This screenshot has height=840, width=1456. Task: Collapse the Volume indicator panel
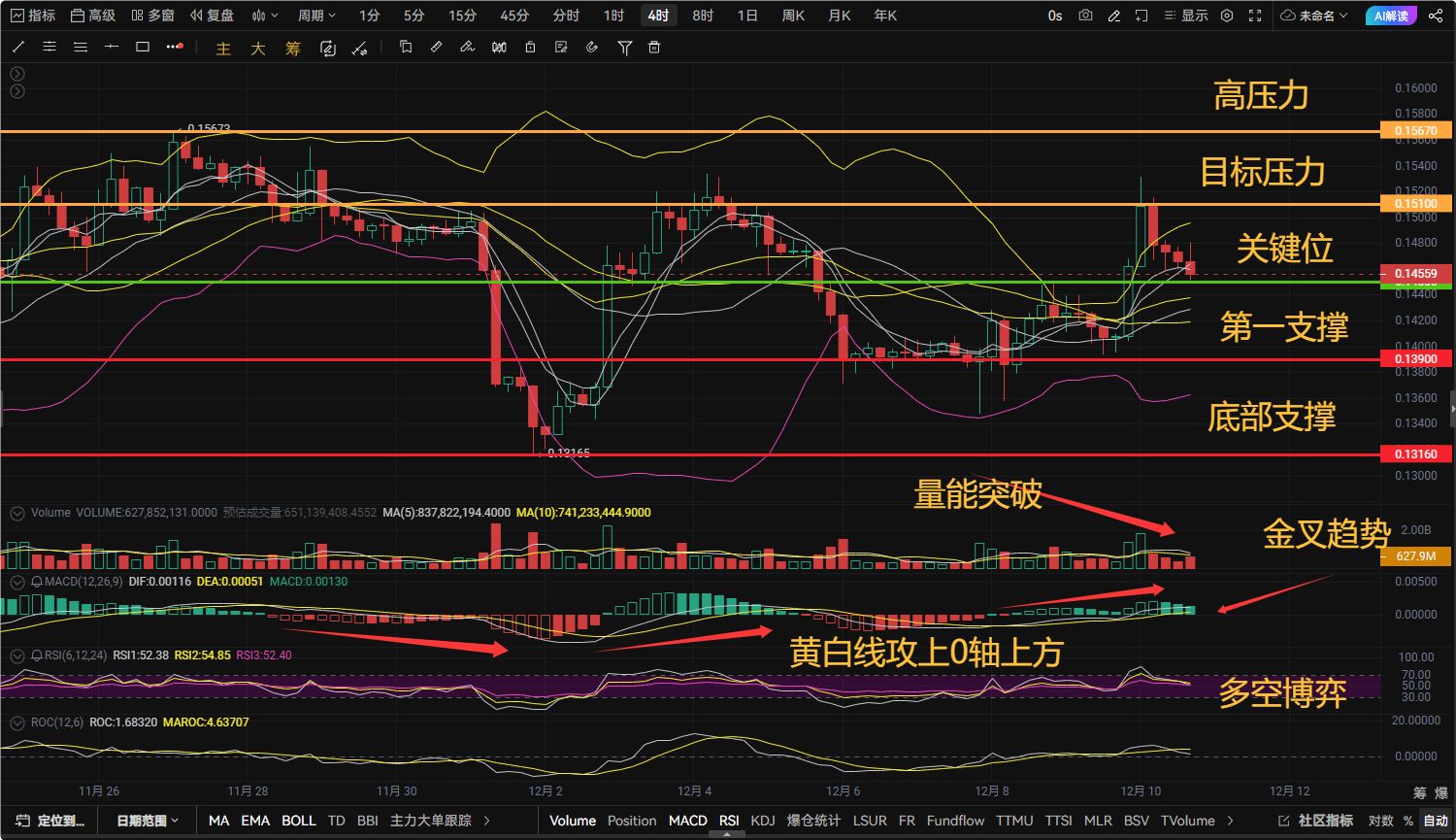pos(17,513)
